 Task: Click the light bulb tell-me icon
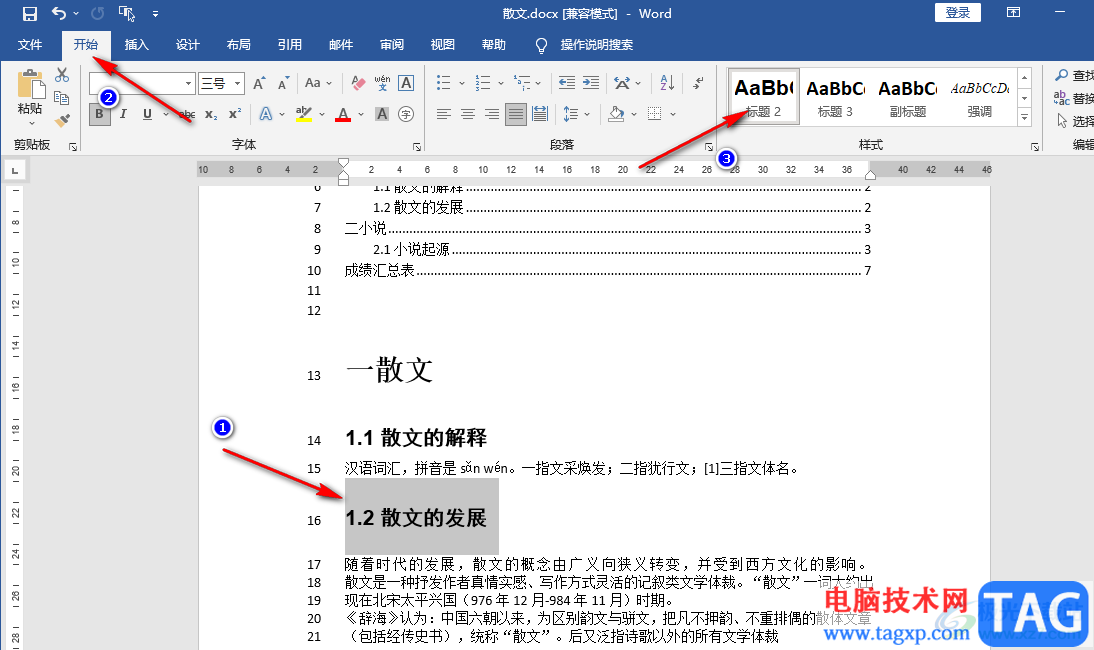click(541, 45)
